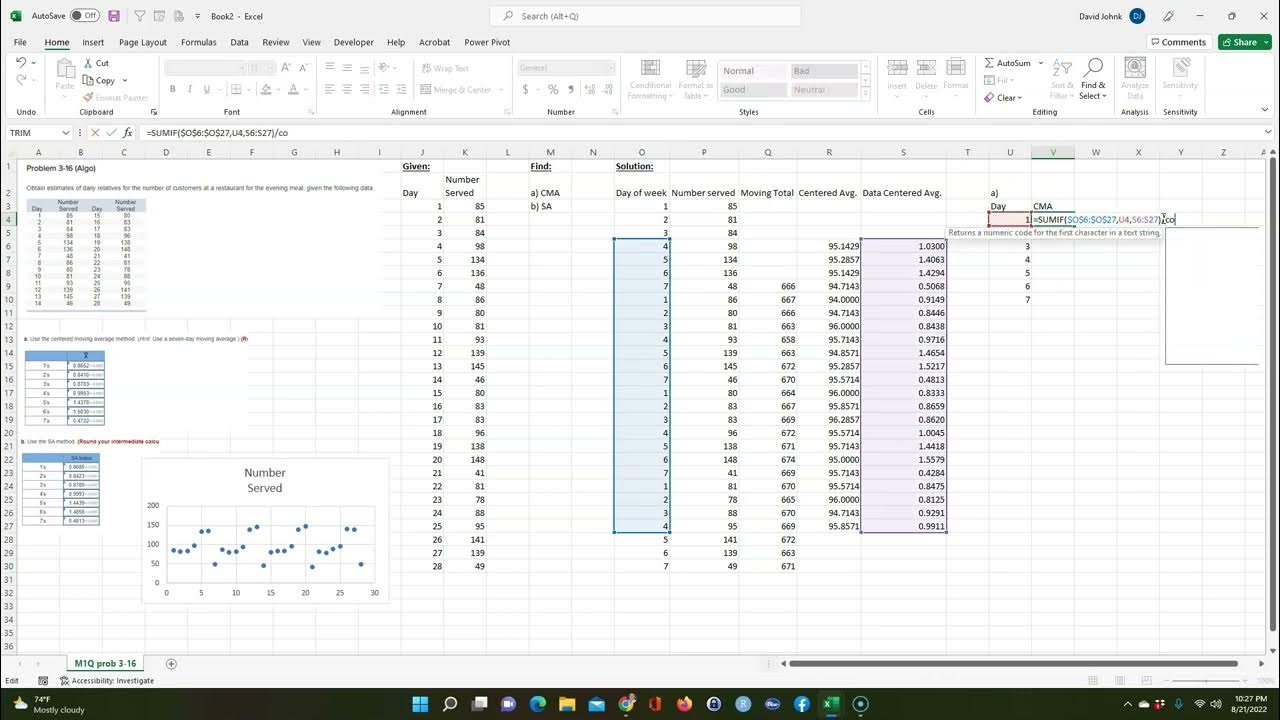This screenshot has width=1280, height=720.
Task: Click the coming soon features megaphone icon
Action: point(1168,16)
